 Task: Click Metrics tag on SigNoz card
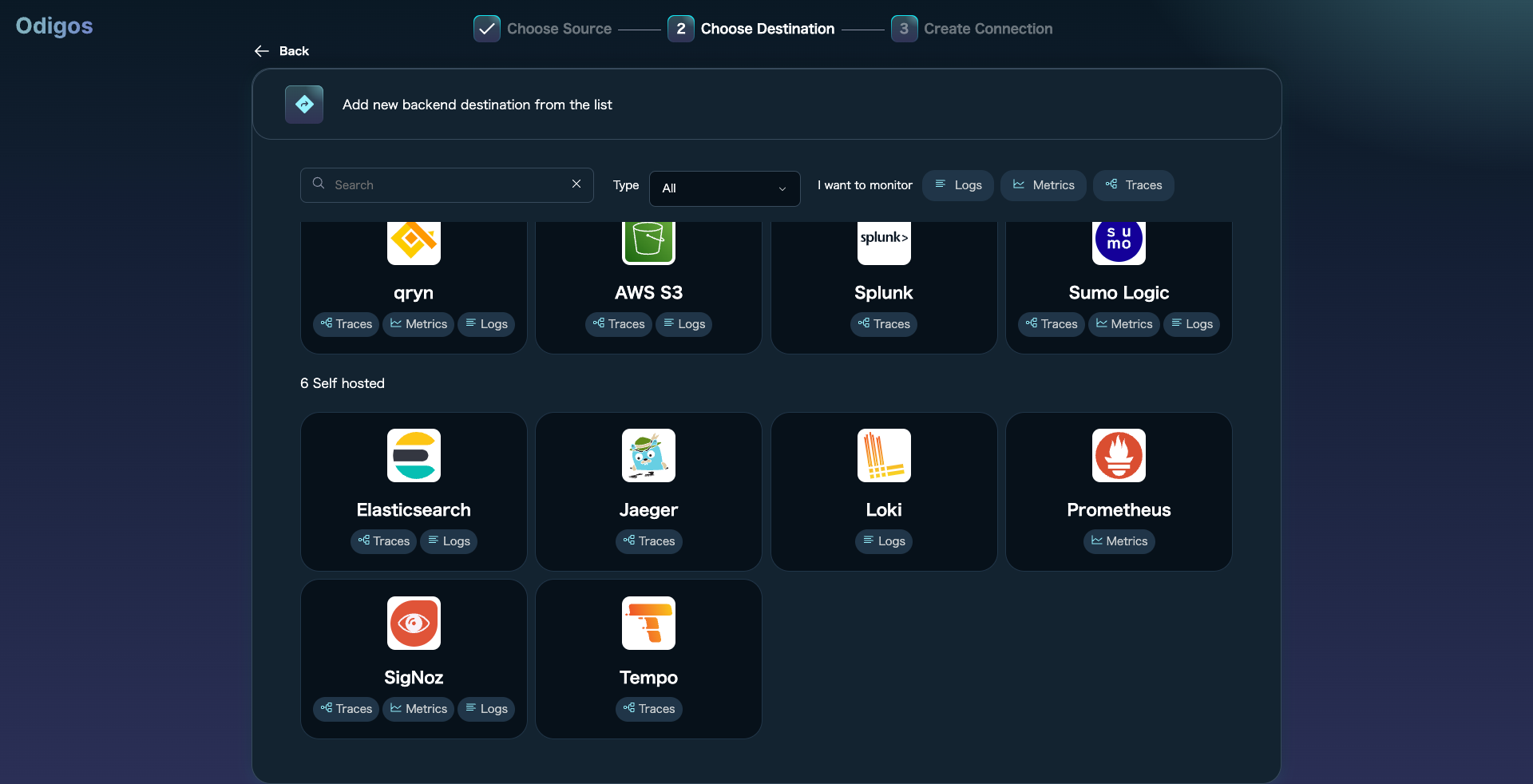point(418,709)
